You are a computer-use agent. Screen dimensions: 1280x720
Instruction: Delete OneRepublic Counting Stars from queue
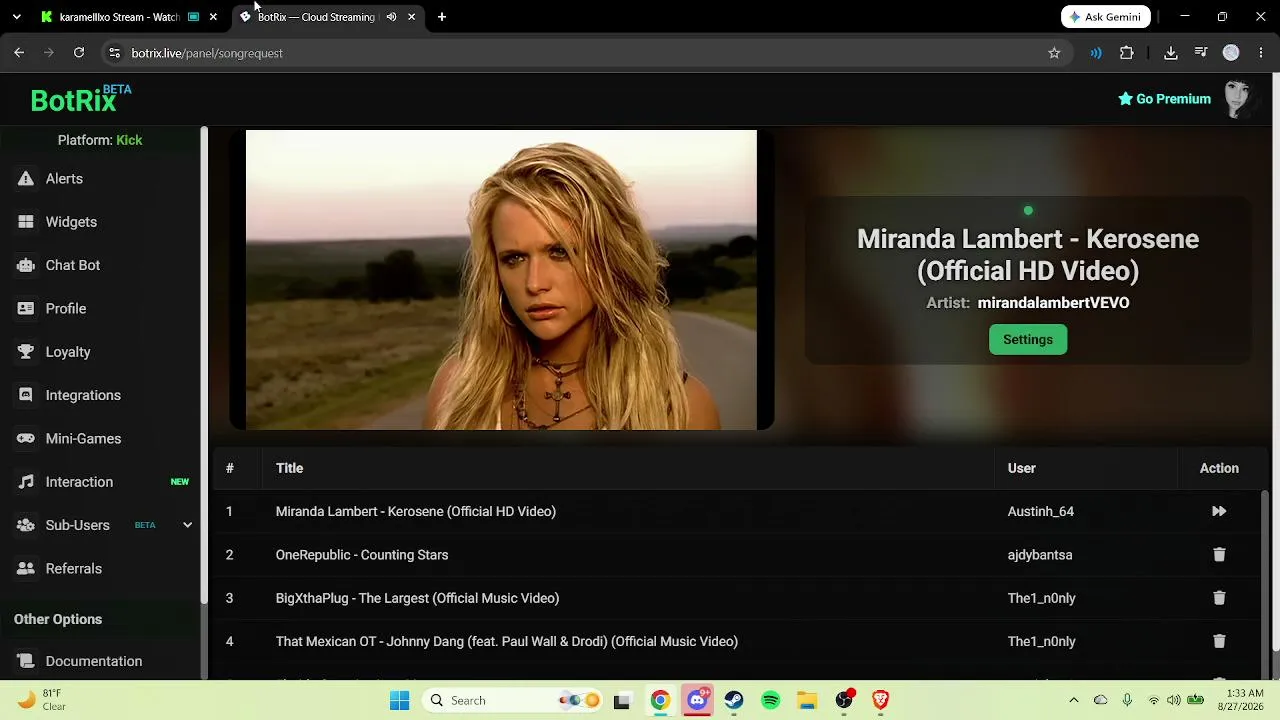click(1219, 555)
